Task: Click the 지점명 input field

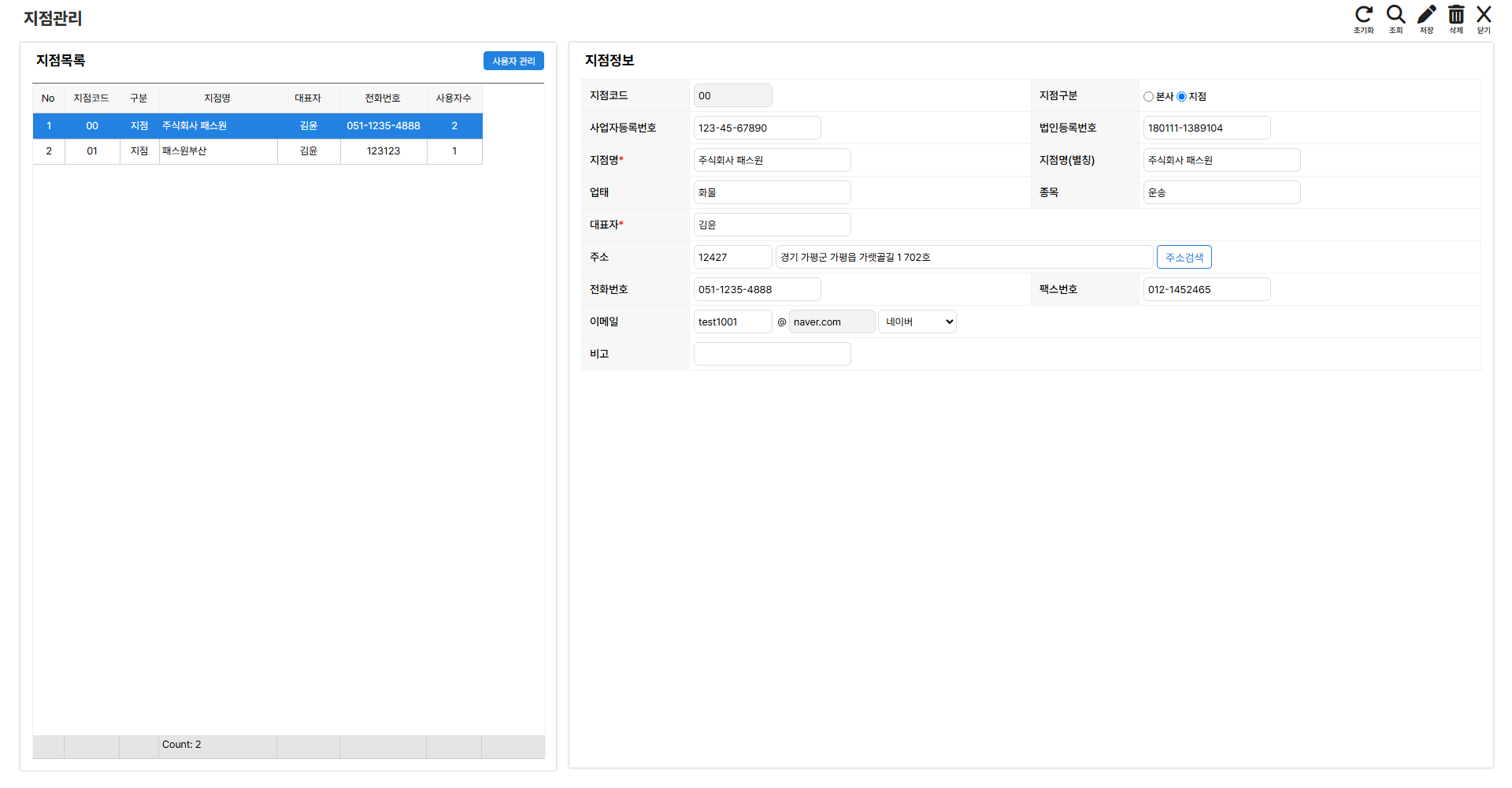Action: tap(772, 160)
